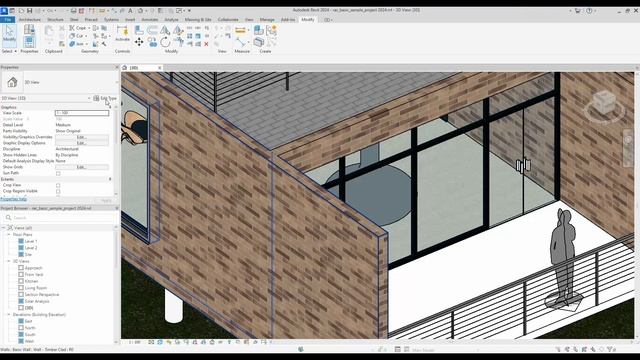This screenshot has width=640, height=360.
Task: Click the Join geometry tool icon
Action: click(x=72, y=44)
